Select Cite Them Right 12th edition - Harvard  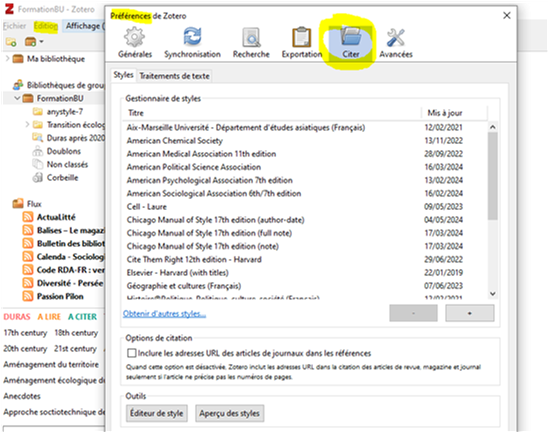coord(305,259)
